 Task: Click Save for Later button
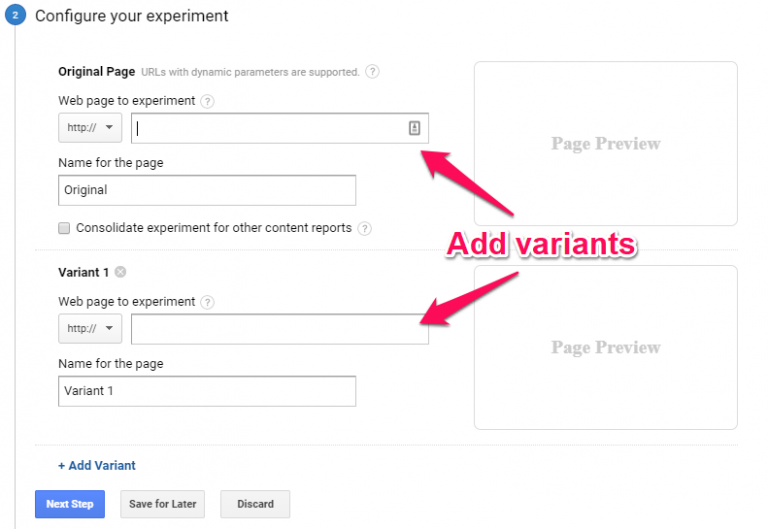click(x=163, y=504)
